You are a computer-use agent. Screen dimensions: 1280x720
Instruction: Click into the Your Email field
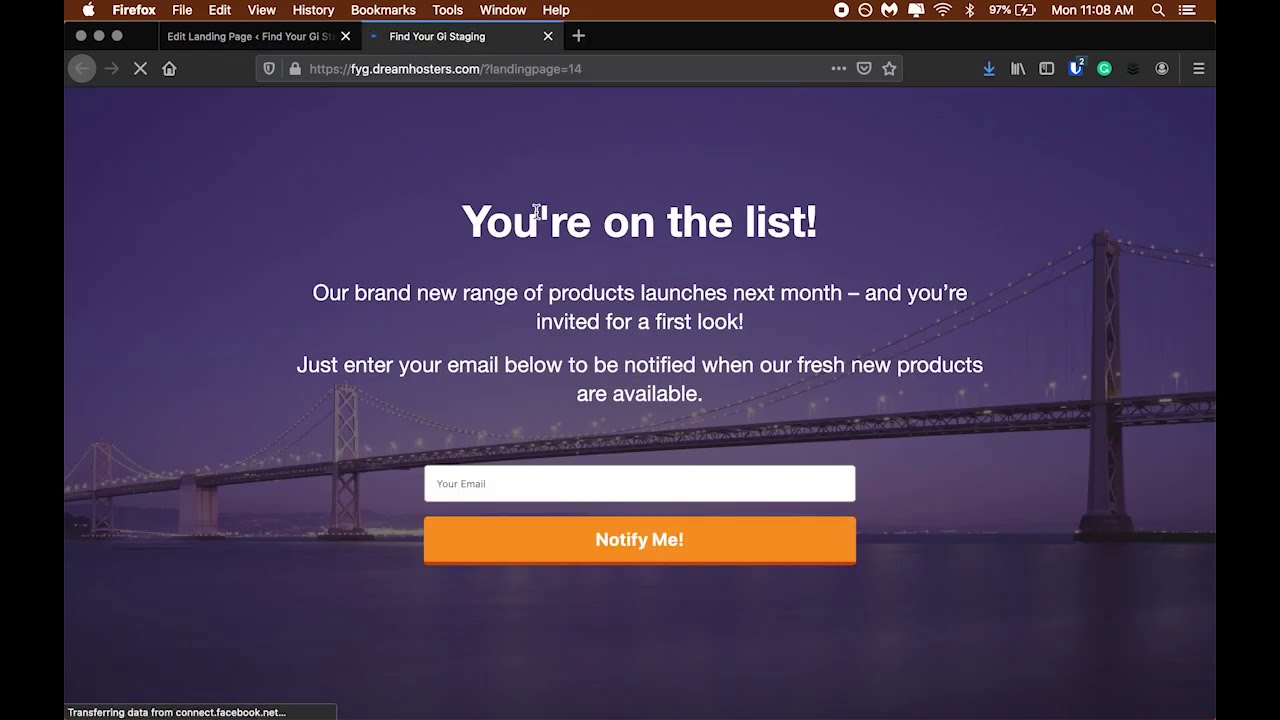pyautogui.click(x=640, y=484)
